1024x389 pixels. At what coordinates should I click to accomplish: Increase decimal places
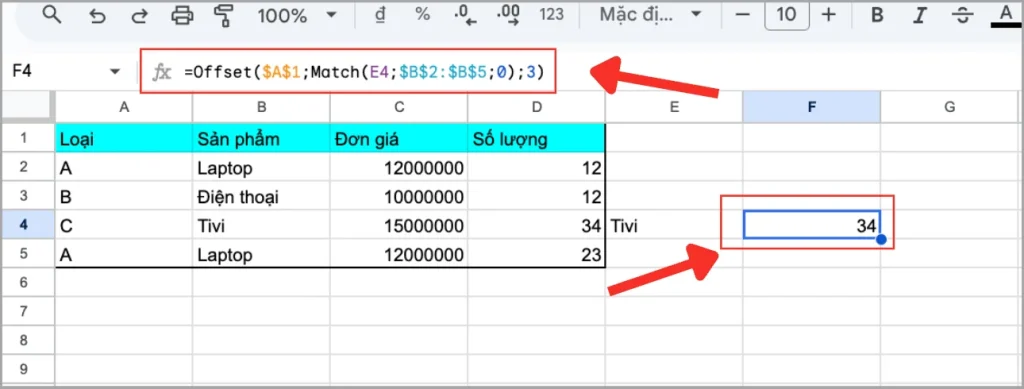point(507,15)
